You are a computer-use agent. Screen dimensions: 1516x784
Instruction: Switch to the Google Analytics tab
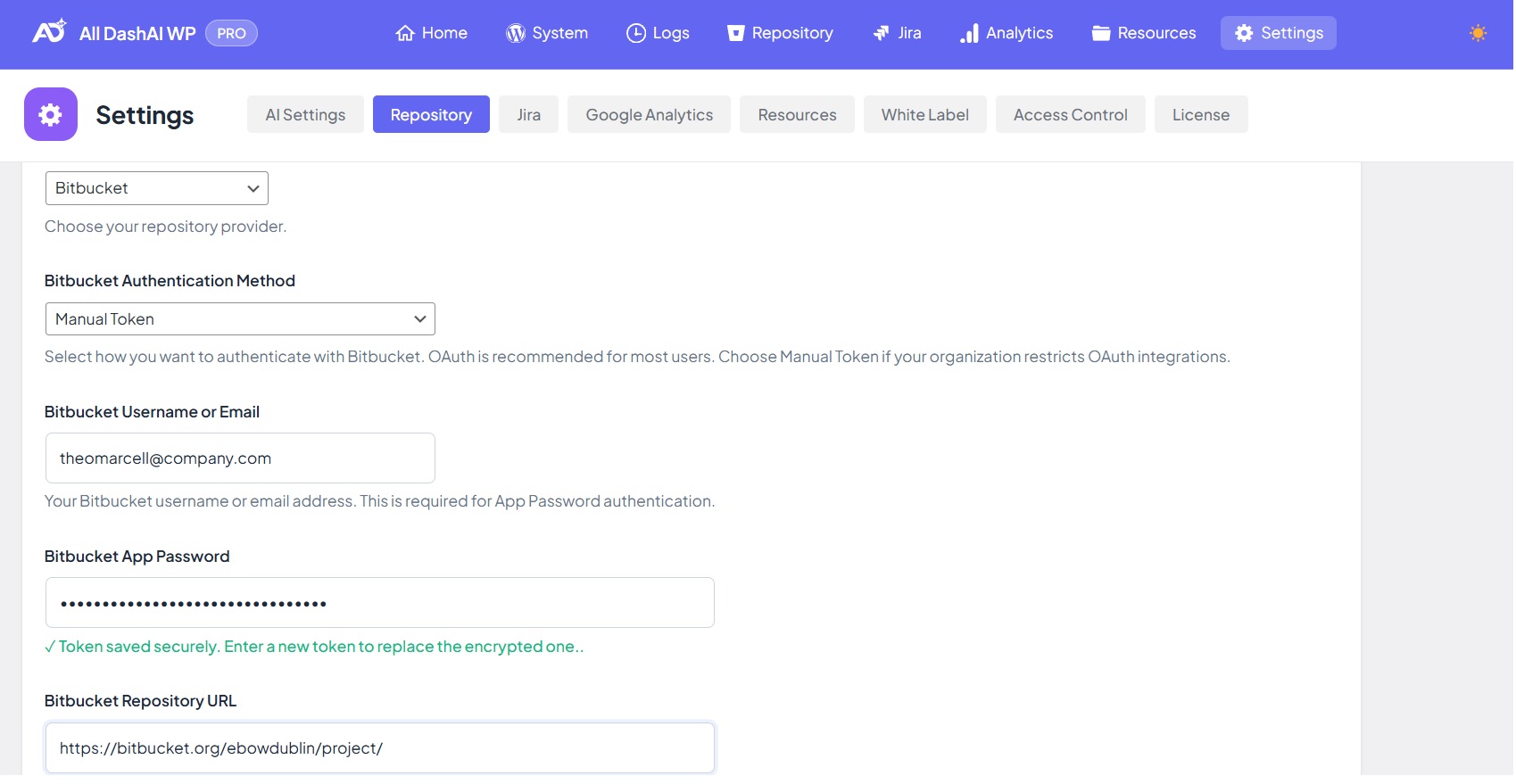point(649,115)
